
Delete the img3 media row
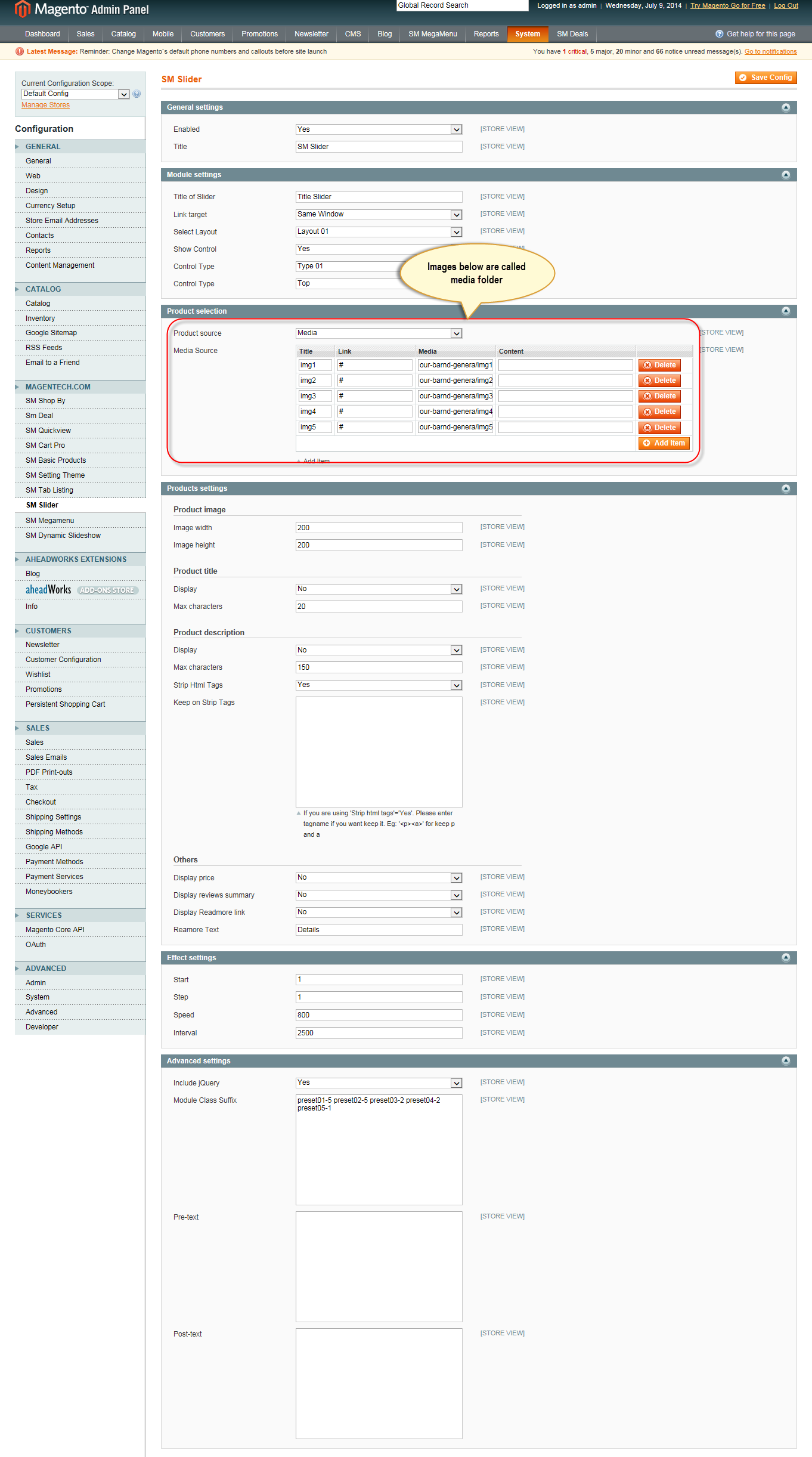[659, 396]
